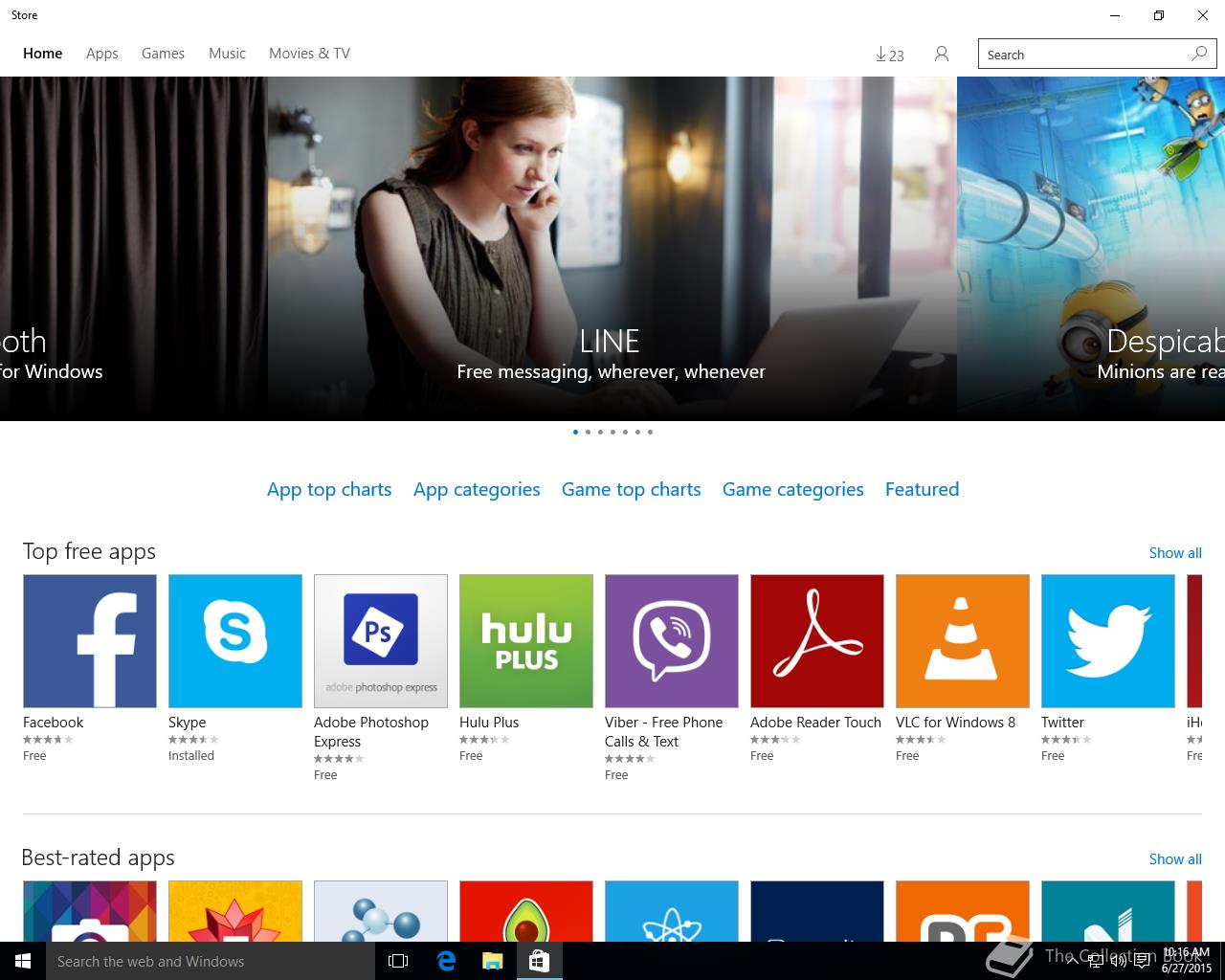Open the camera app tile in Best-rated apps

pos(90,911)
